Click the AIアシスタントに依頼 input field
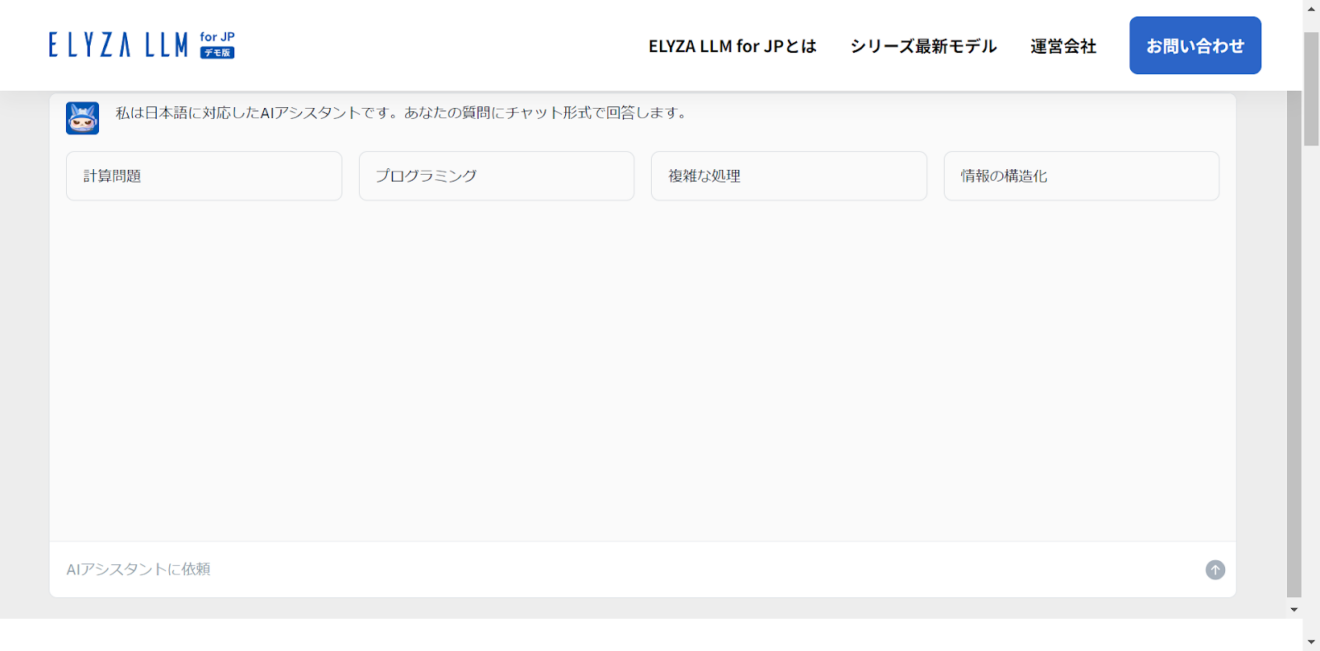1320x651 pixels. click(x=400, y=569)
